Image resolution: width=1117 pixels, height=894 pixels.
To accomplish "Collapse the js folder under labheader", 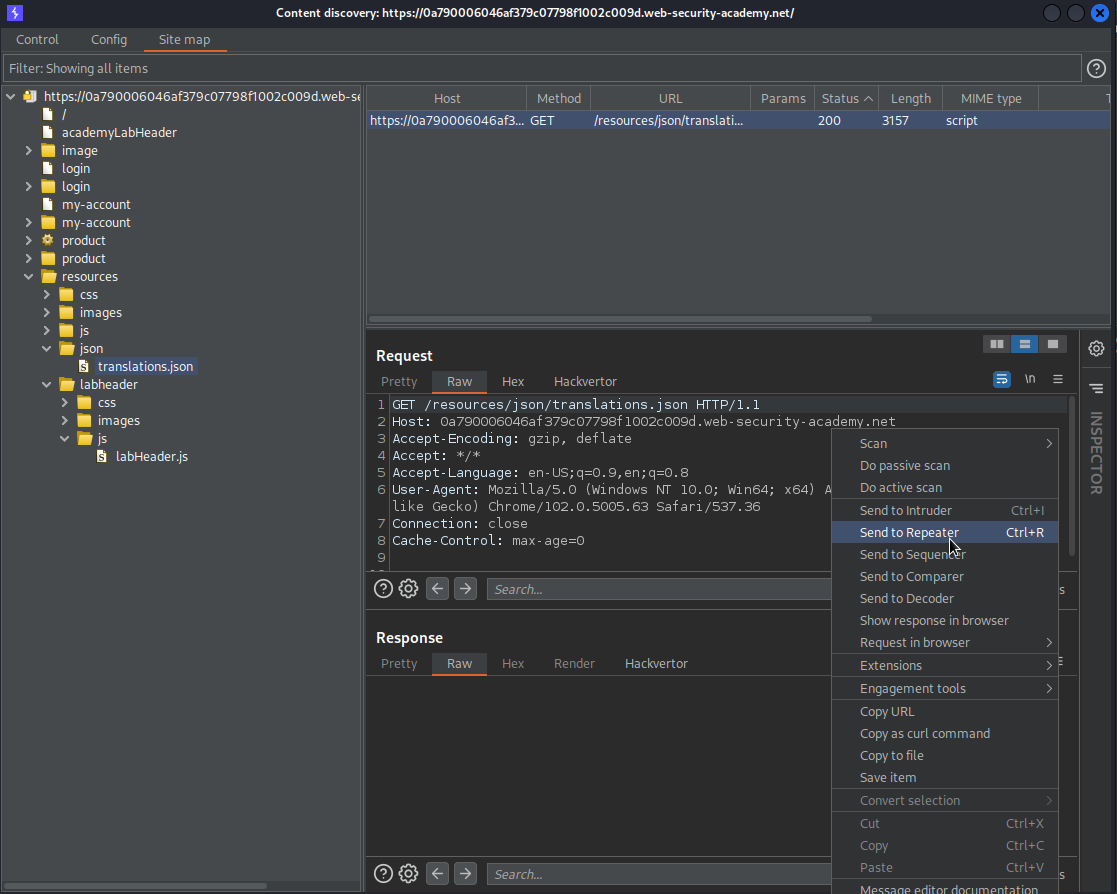I will (x=64, y=438).
